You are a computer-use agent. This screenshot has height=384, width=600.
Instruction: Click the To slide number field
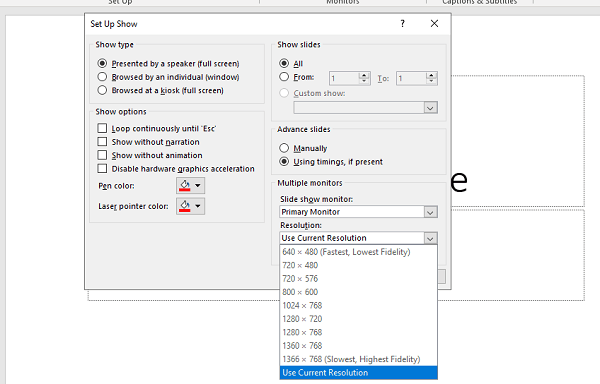click(x=411, y=78)
